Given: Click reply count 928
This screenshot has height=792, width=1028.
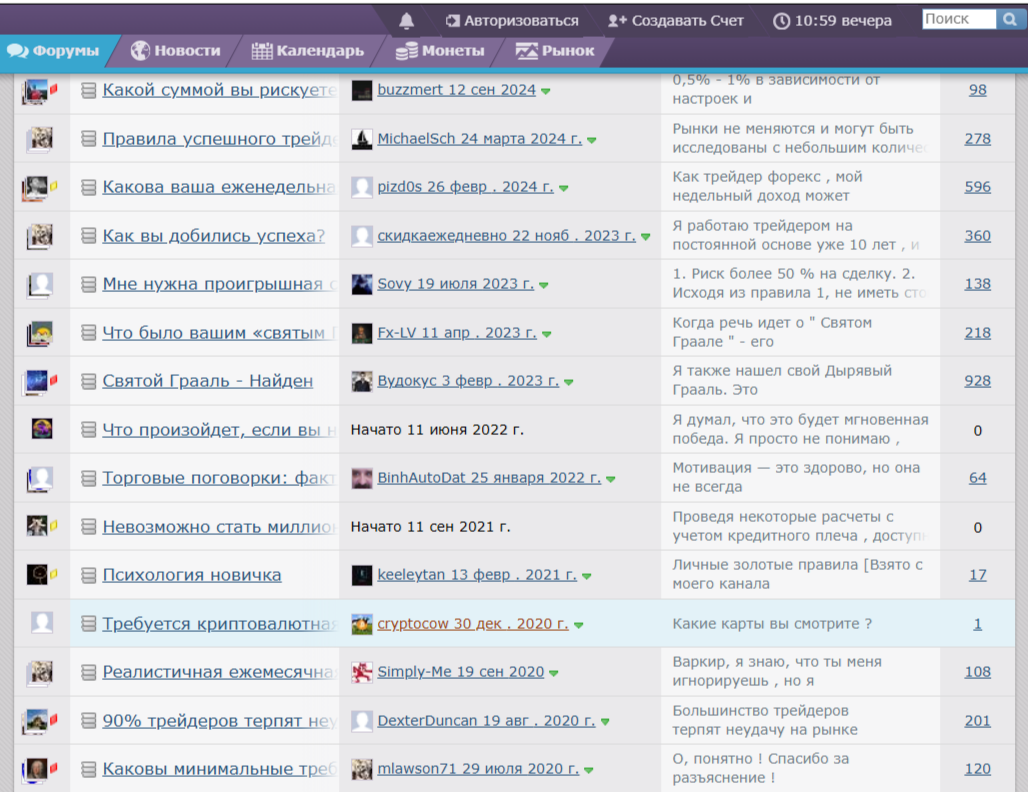Looking at the screenshot, I should (978, 382).
